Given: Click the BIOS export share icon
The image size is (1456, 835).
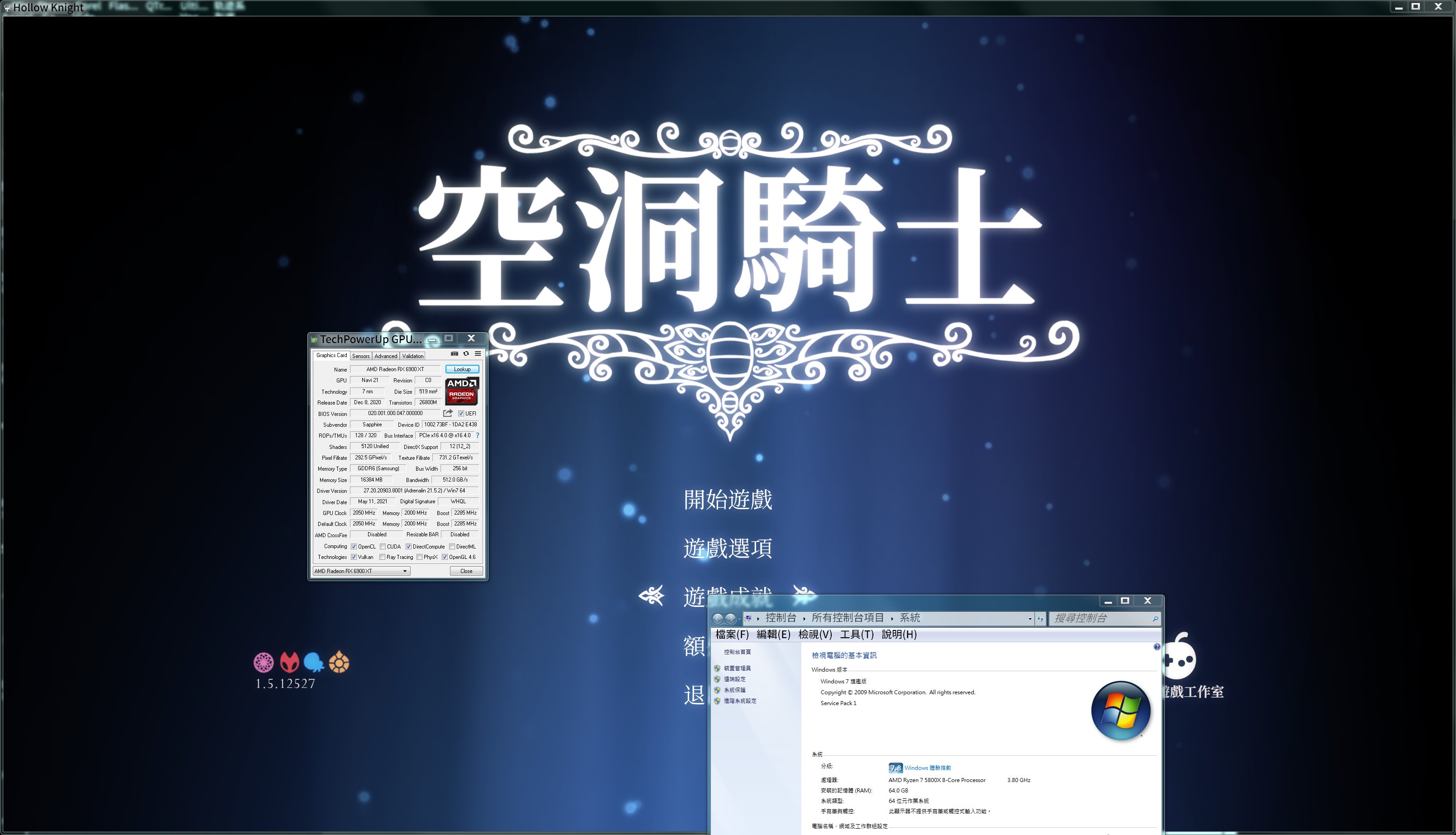Looking at the screenshot, I should coord(448,414).
